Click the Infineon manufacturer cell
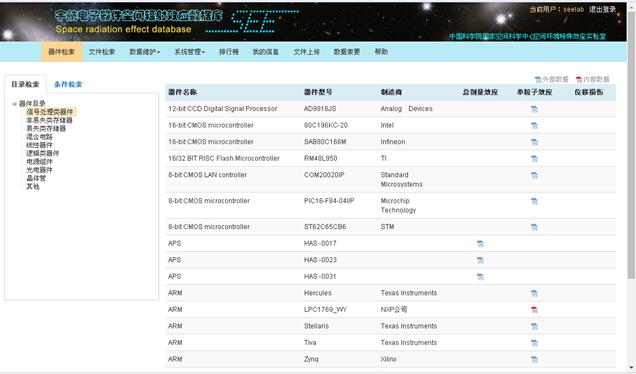636x374 pixels. pos(393,142)
